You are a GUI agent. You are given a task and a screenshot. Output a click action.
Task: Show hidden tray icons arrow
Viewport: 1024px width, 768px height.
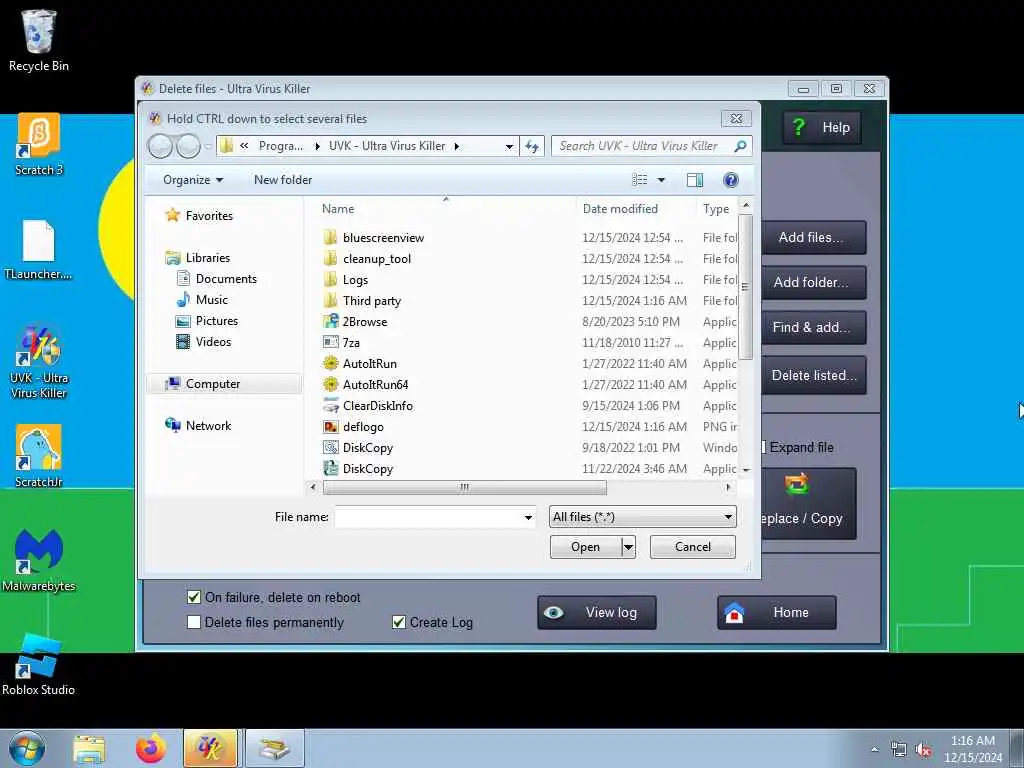874,749
